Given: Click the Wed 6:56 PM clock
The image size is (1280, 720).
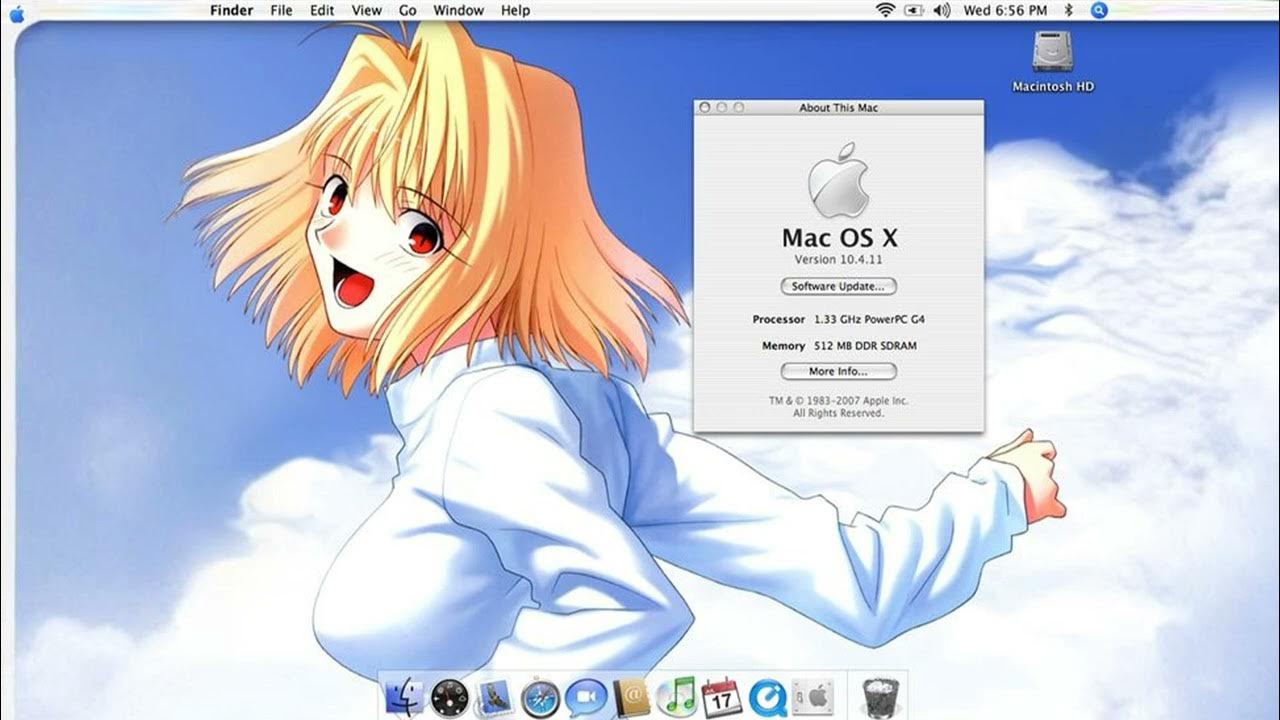Looking at the screenshot, I should 1005,10.
